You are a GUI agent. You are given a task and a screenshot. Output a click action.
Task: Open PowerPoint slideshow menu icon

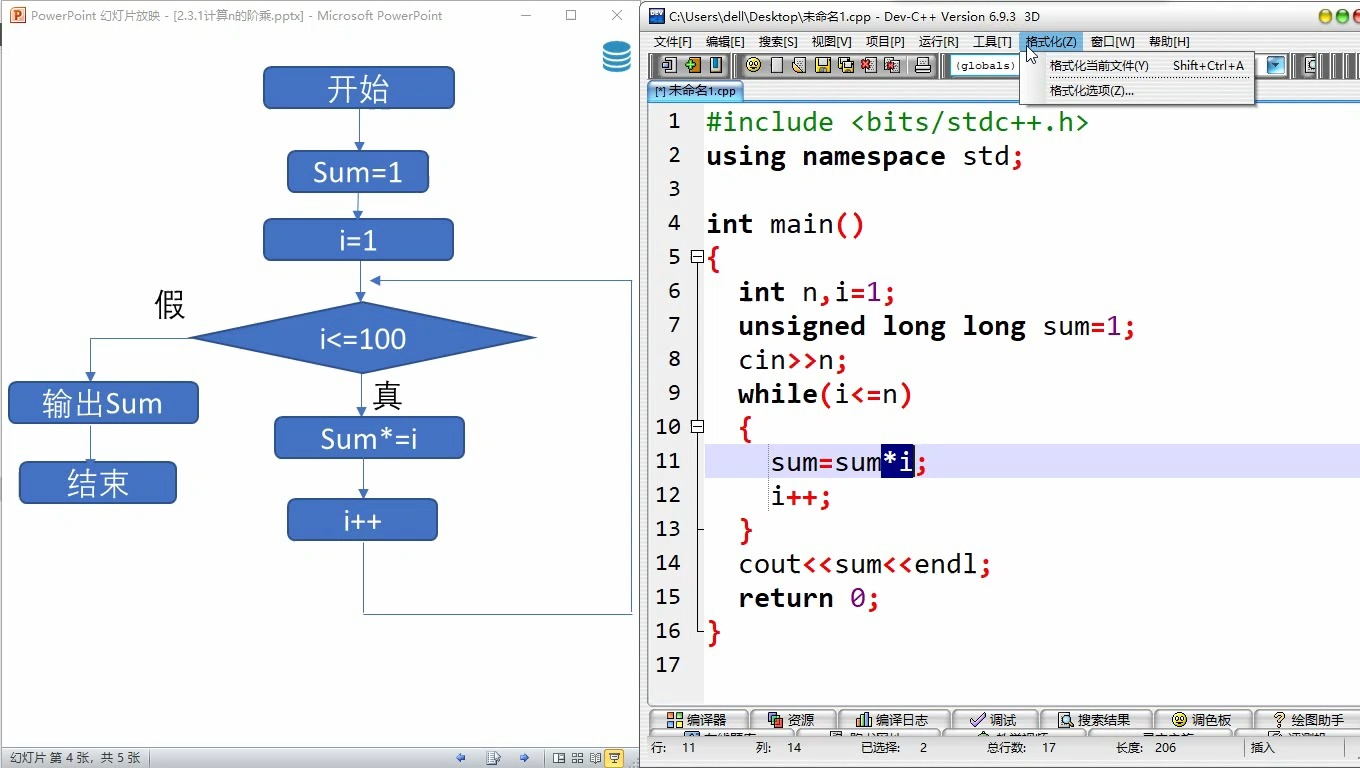493,758
